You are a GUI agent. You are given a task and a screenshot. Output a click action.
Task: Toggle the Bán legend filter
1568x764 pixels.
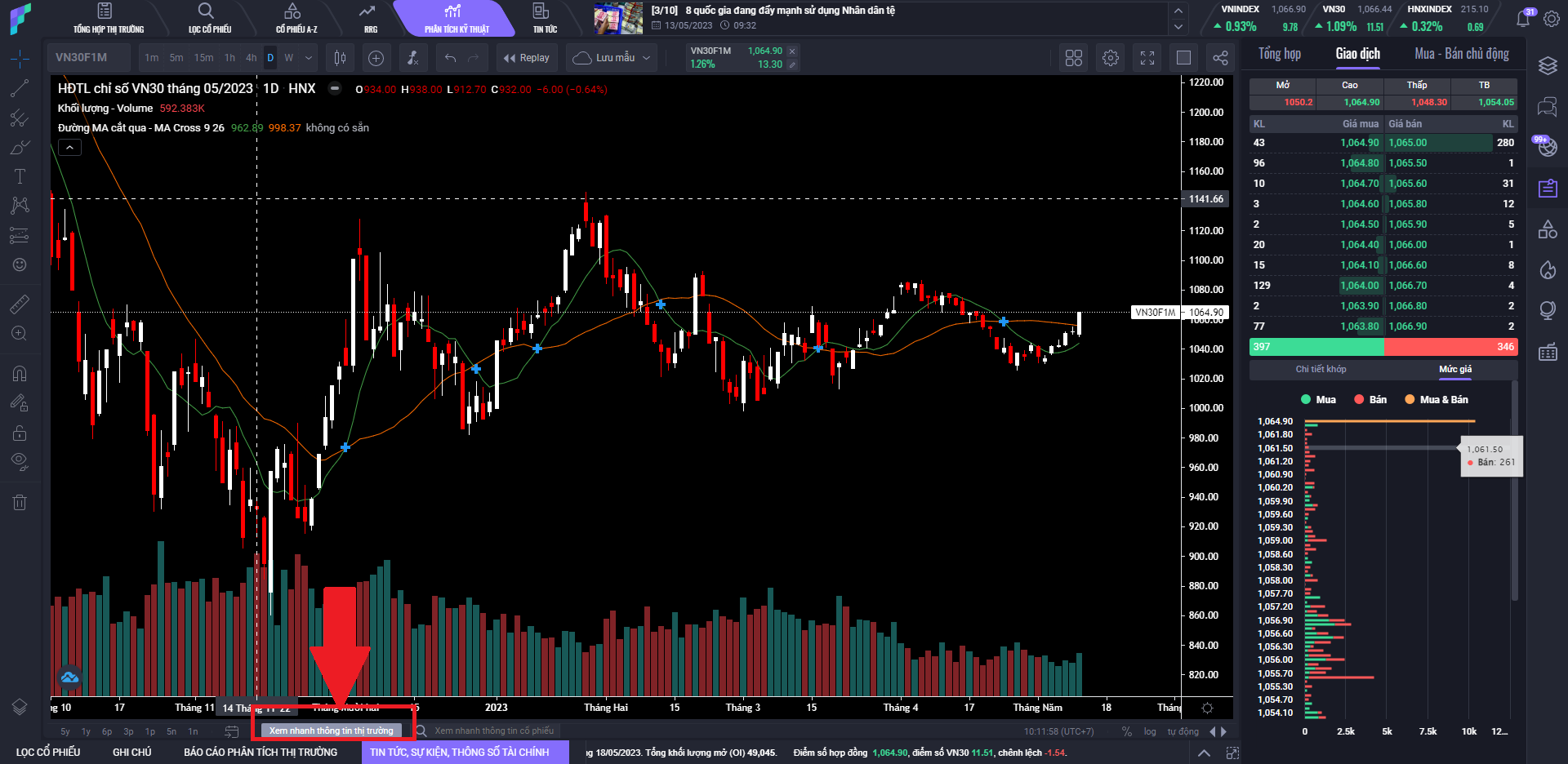click(x=1370, y=400)
